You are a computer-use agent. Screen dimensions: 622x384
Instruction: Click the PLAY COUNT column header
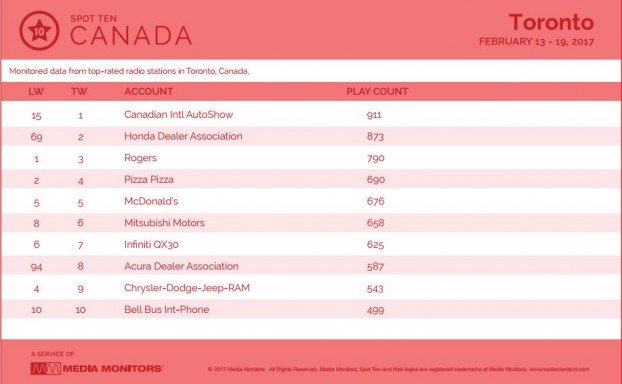(x=377, y=92)
